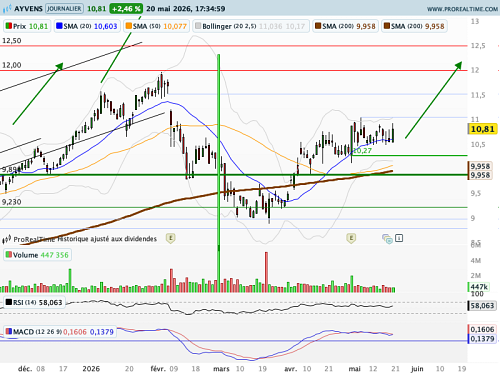Click the 11,5 label on the price axis
This screenshot has width=500, height=375.
tap(478, 95)
